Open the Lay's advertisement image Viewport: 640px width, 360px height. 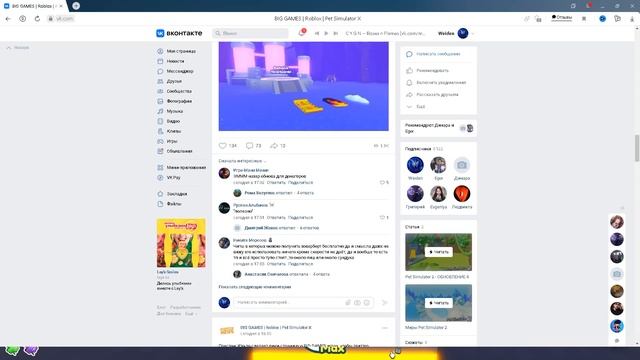coord(181,243)
